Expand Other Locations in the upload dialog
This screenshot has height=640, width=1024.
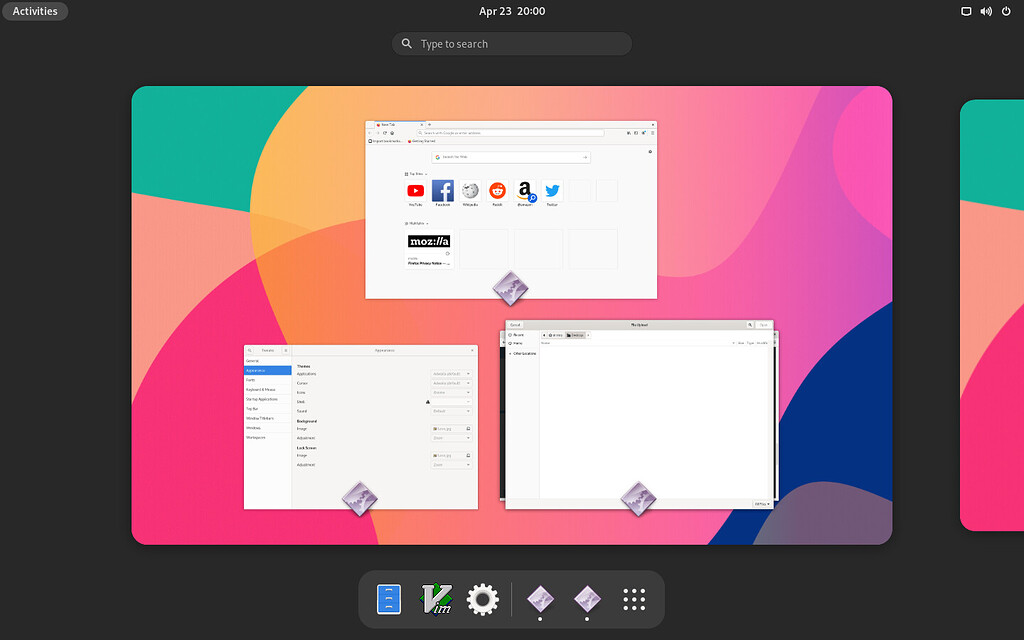tap(524, 354)
